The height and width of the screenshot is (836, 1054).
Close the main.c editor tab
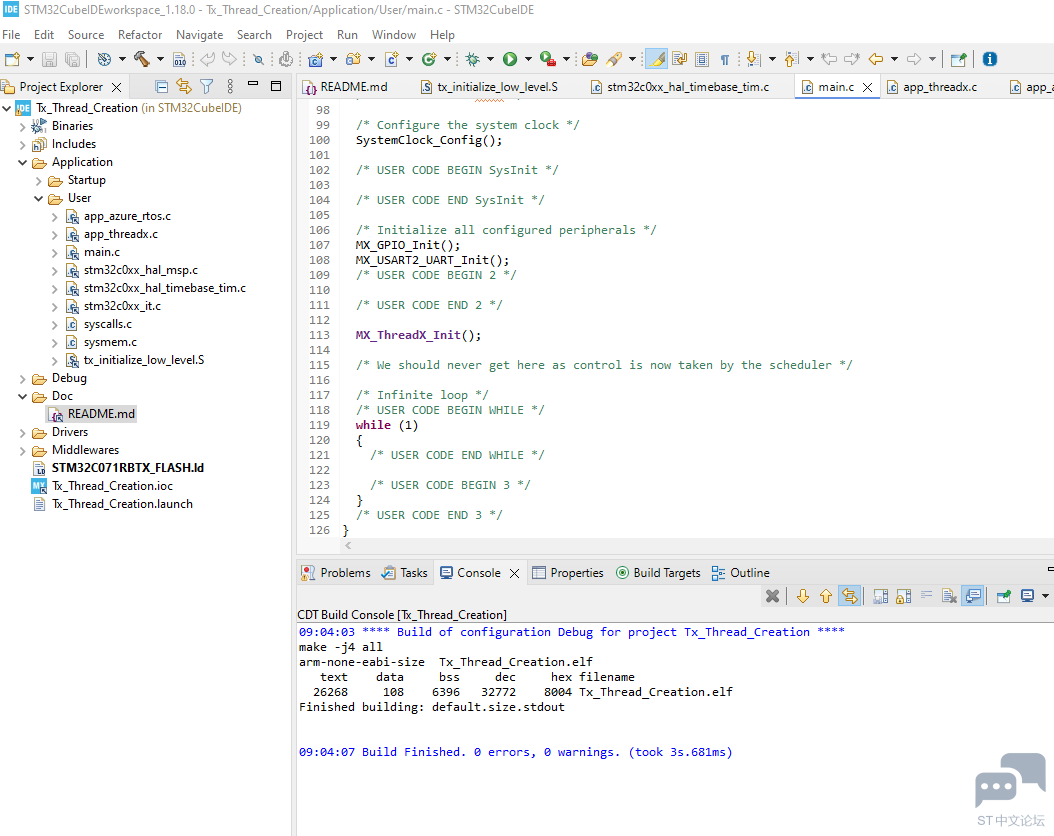tap(868, 87)
